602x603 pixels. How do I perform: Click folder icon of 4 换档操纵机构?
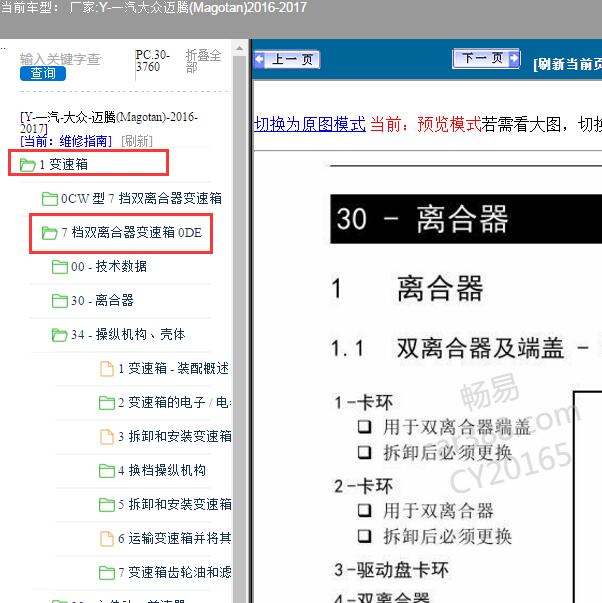[107, 470]
